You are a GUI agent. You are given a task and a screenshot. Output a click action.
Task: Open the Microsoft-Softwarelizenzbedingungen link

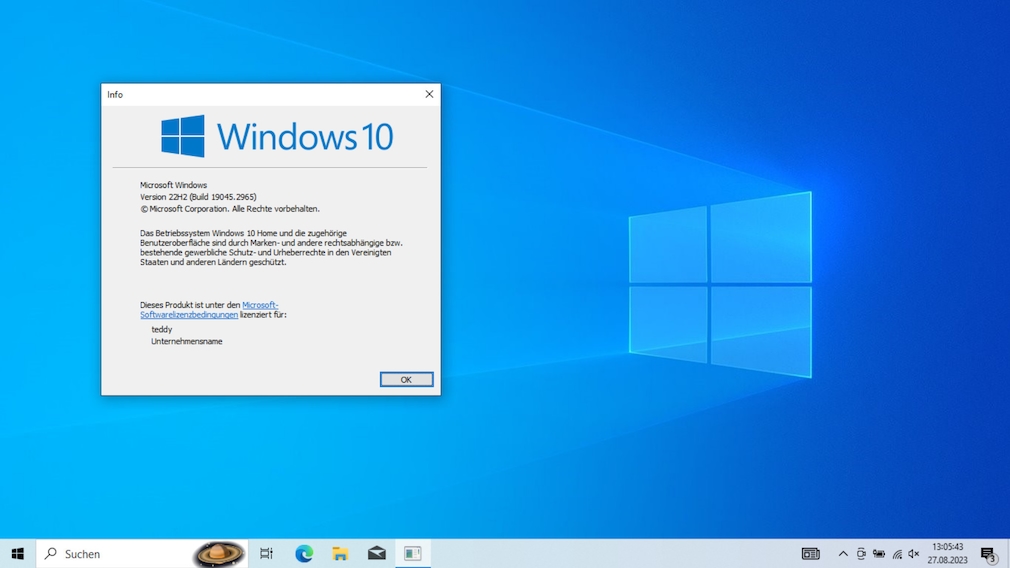pyautogui.click(x=260, y=305)
